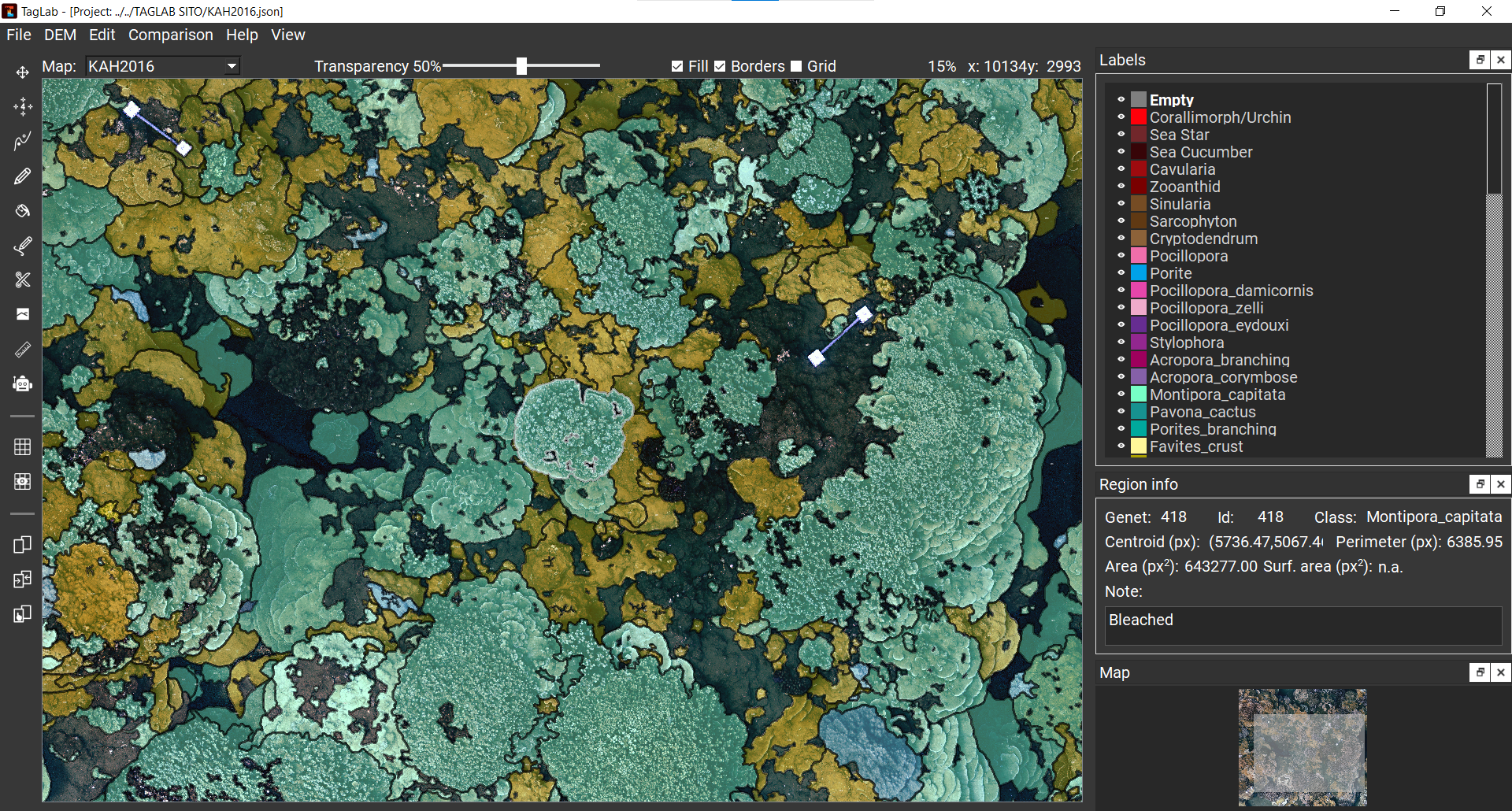Choose the paint bucket fill tool
Screen dimensions: 1512x811
[x=22, y=211]
